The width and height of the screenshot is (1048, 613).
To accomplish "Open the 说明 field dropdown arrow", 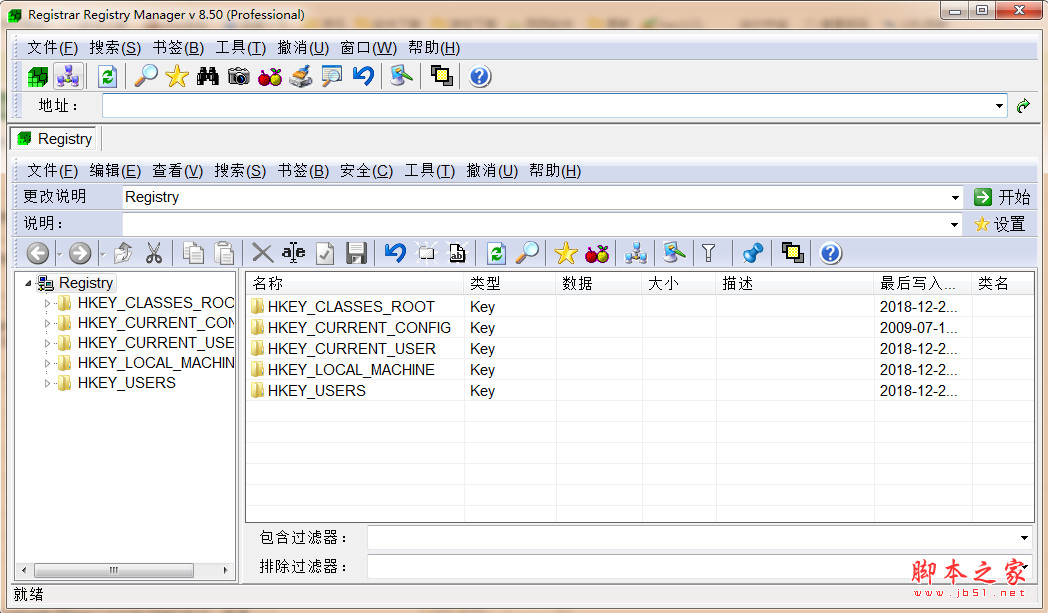I will coord(954,225).
